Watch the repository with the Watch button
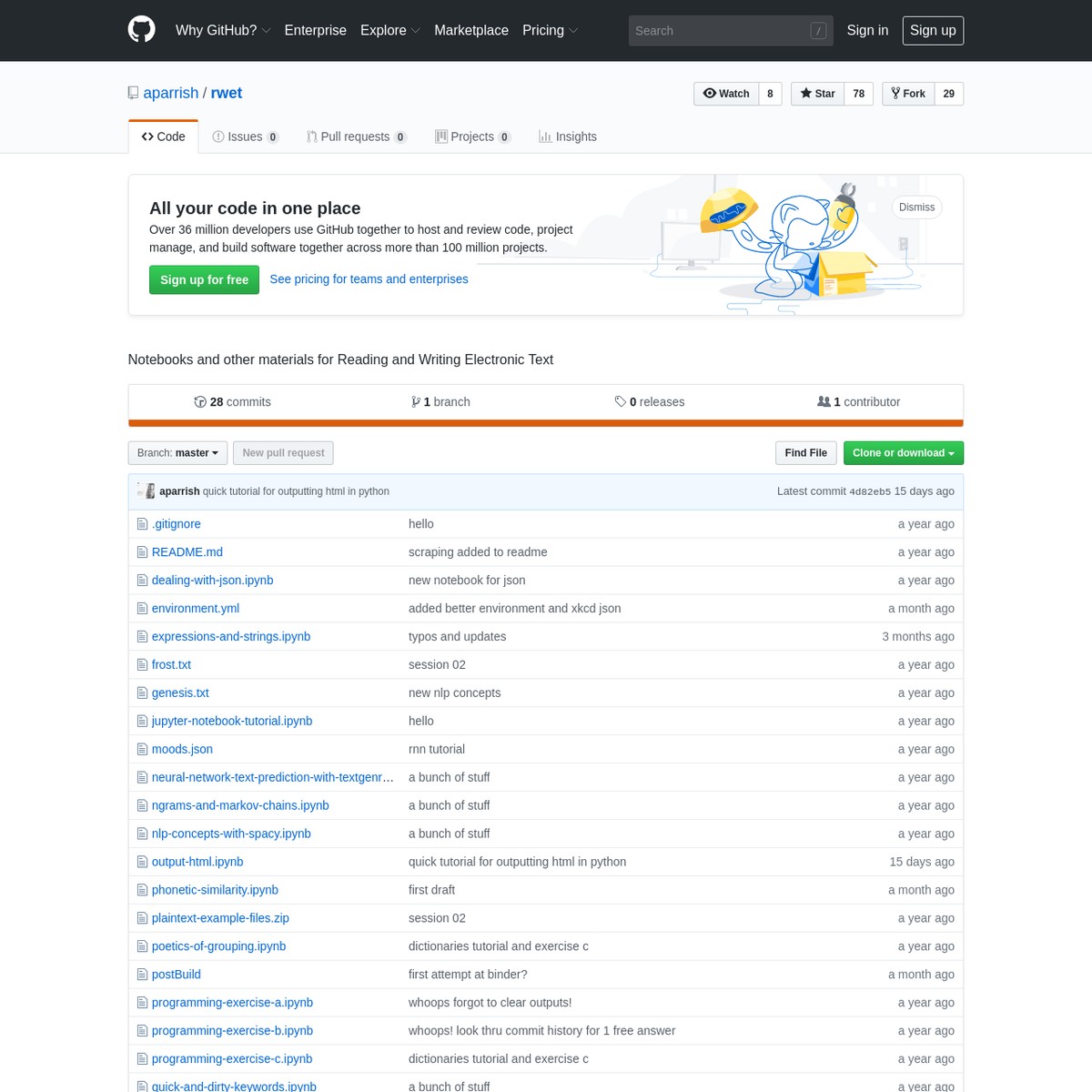1092x1092 pixels. 726,94
